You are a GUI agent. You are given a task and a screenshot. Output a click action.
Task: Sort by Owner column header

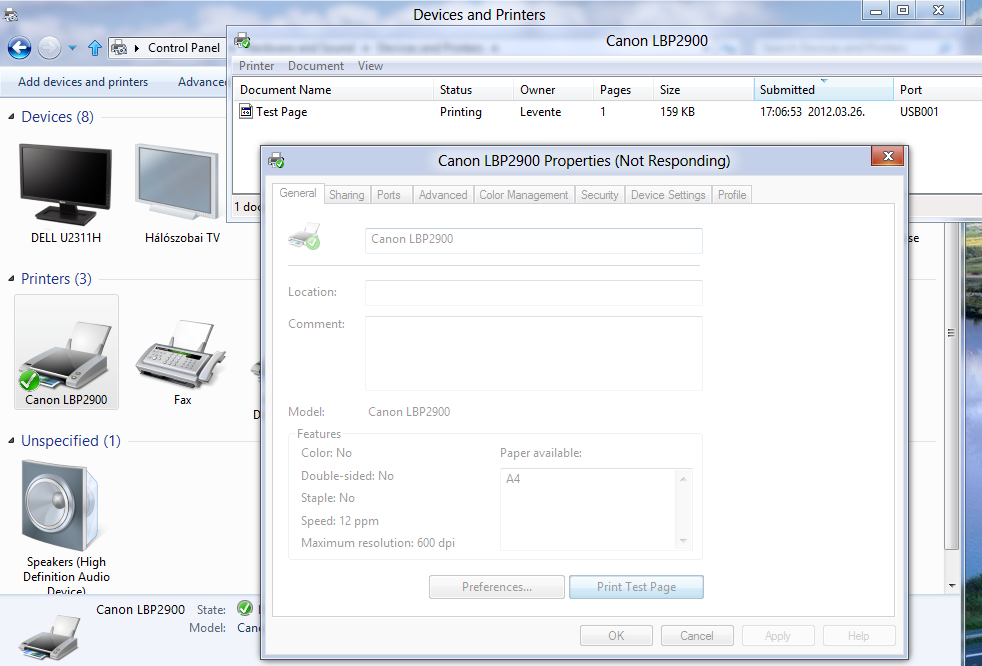pyautogui.click(x=554, y=90)
